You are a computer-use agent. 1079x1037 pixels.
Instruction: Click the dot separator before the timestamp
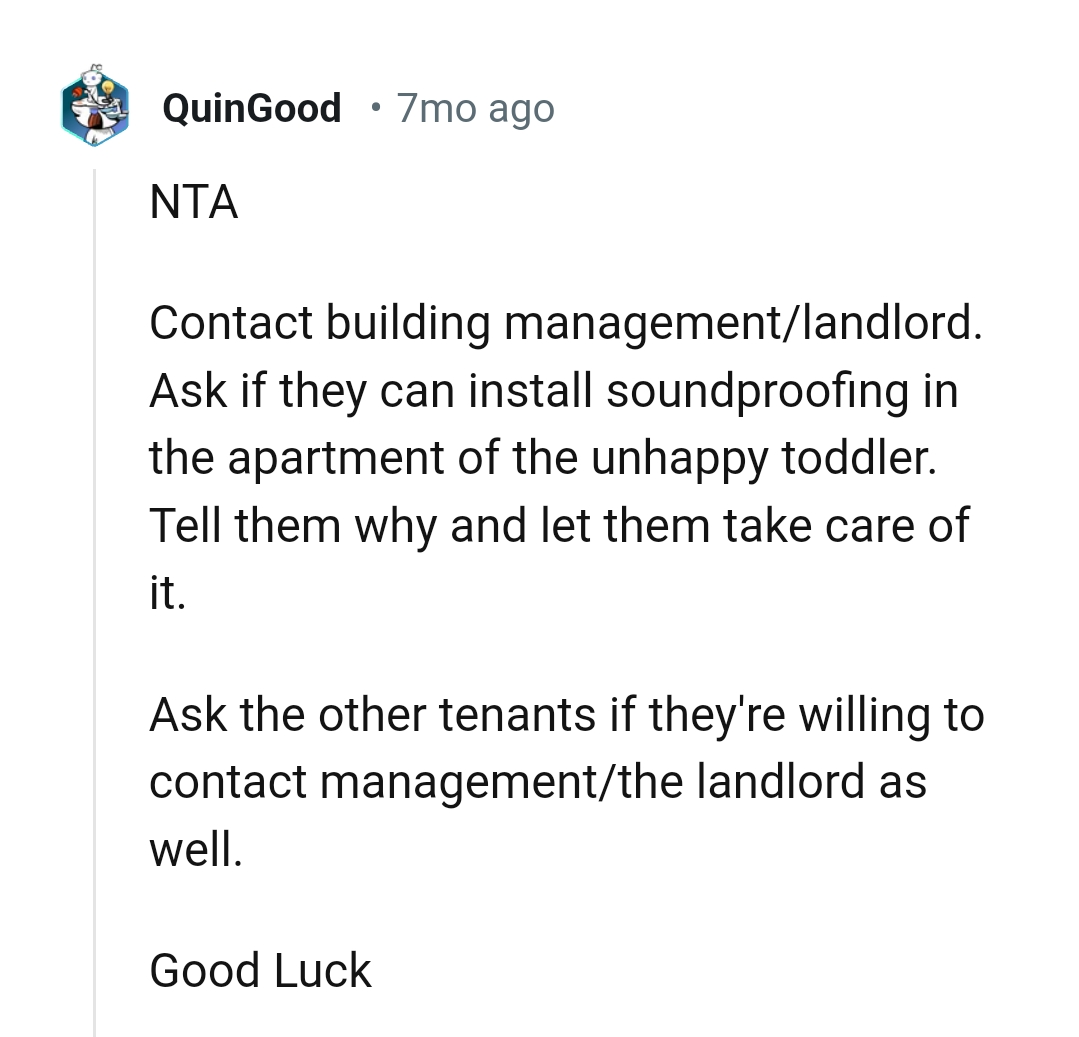click(374, 106)
